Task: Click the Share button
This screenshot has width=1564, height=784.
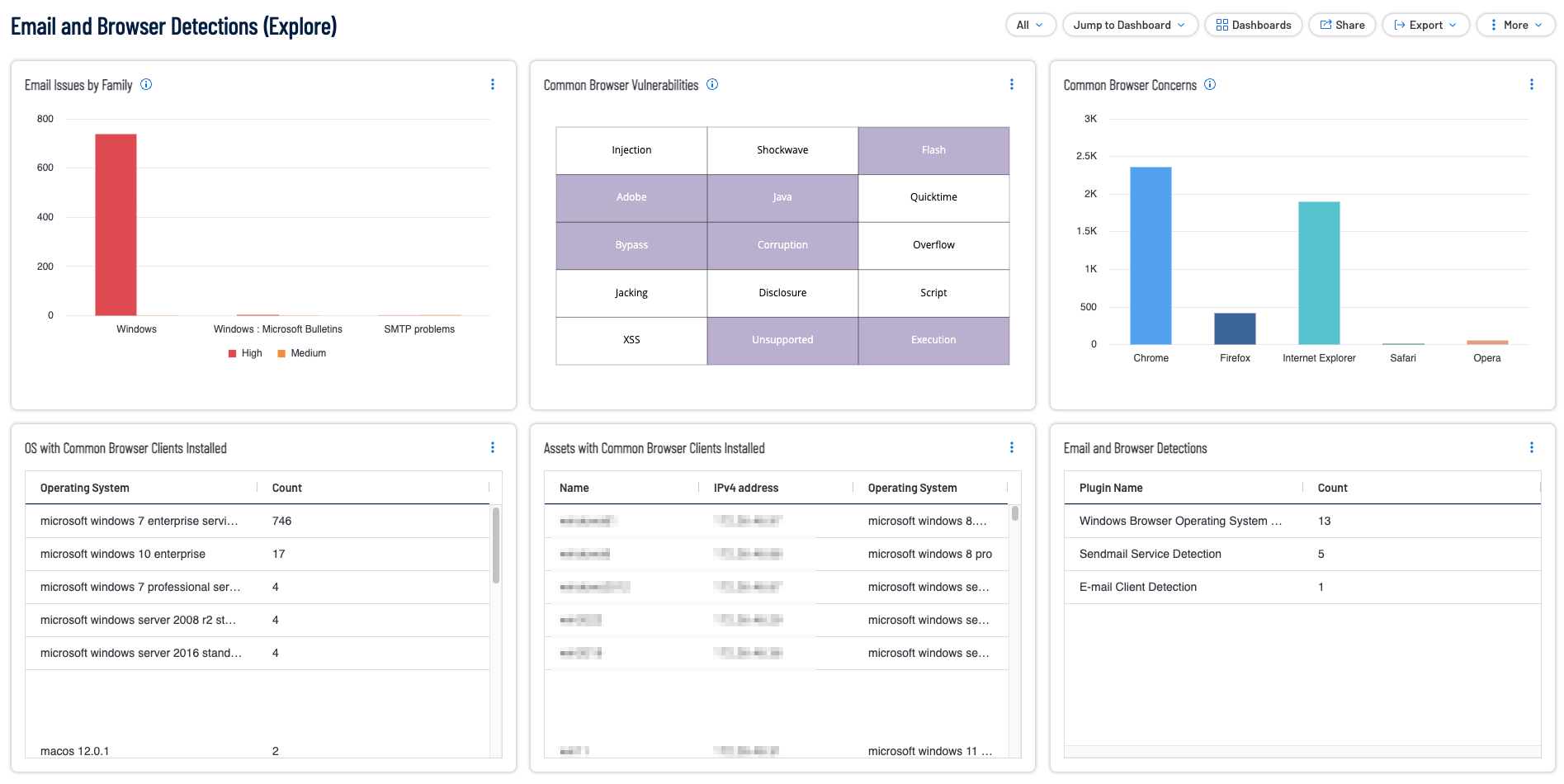Action: [1342, 25]
